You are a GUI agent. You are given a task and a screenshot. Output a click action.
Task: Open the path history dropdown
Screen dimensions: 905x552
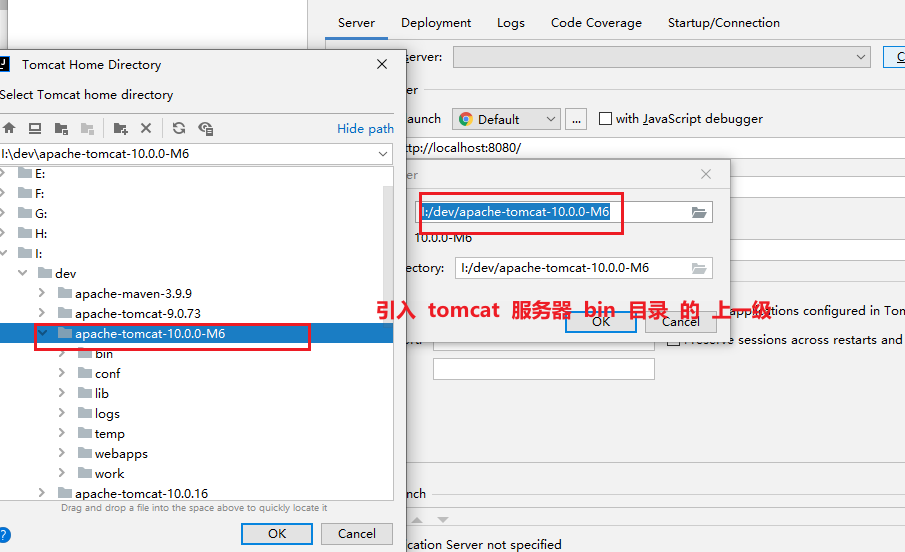(383, 154)
